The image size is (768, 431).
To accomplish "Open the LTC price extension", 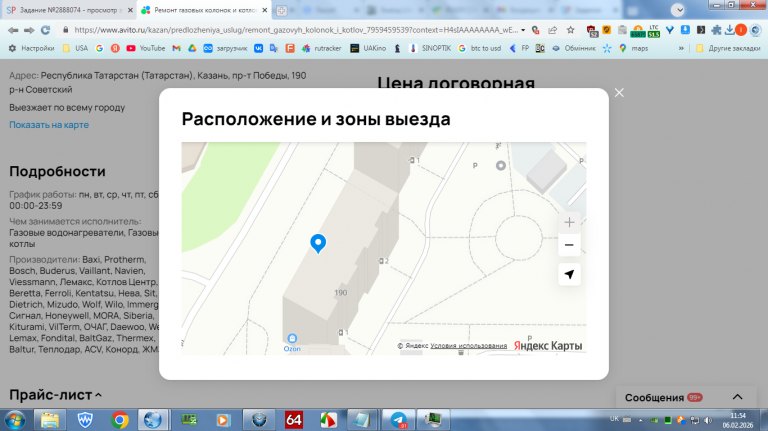I will pos(654,30).
